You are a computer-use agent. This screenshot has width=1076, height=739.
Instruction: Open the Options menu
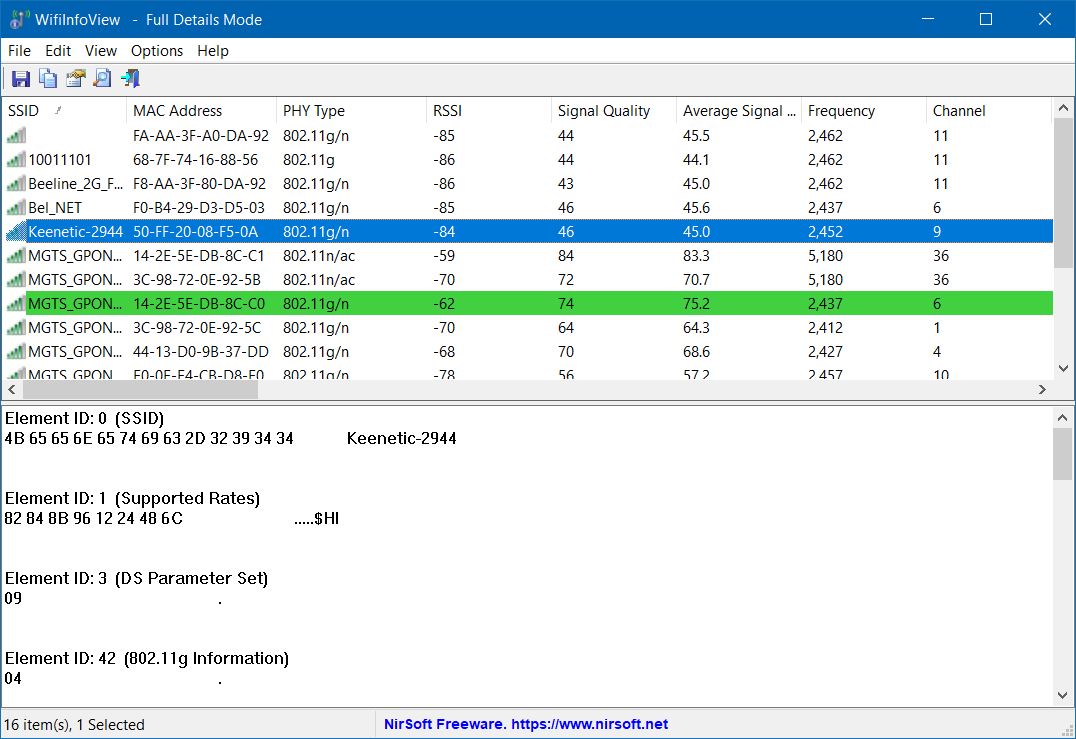click(x=157, y=51)
